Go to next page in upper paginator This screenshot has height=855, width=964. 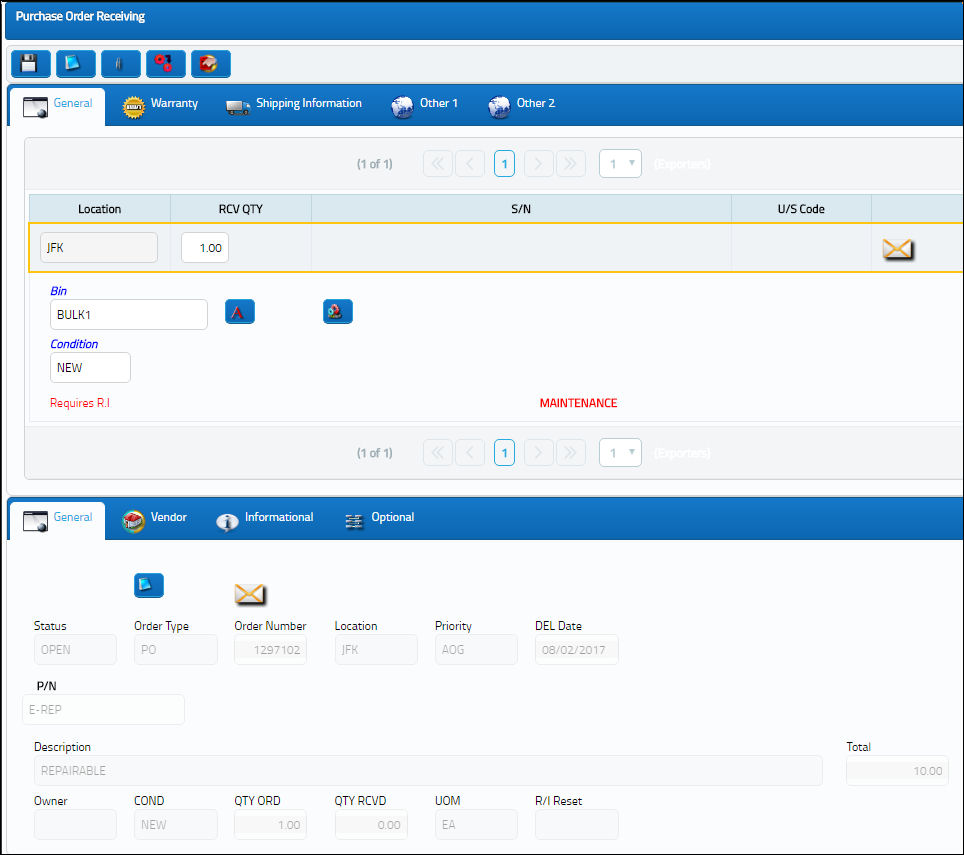coord(539,164)
